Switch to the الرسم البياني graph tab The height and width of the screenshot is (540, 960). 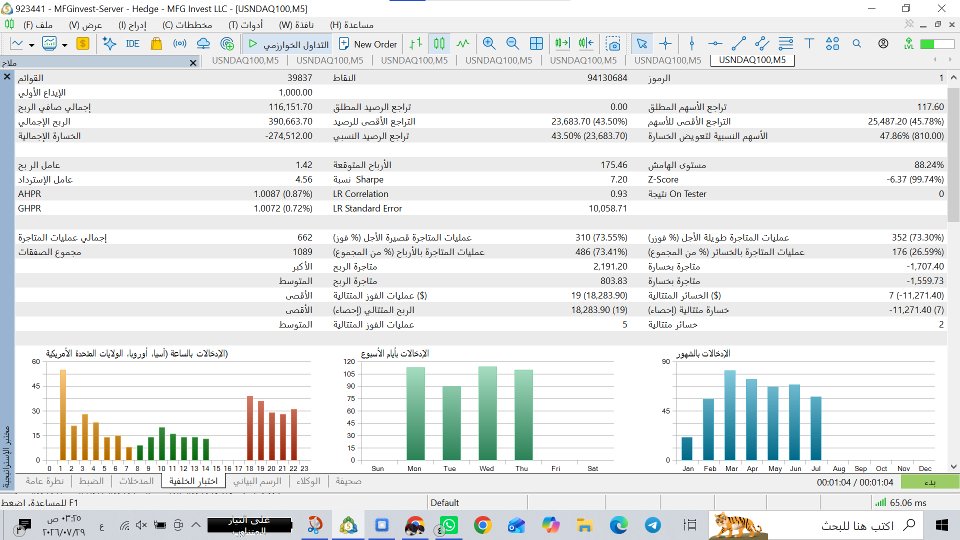coord(257,481)
